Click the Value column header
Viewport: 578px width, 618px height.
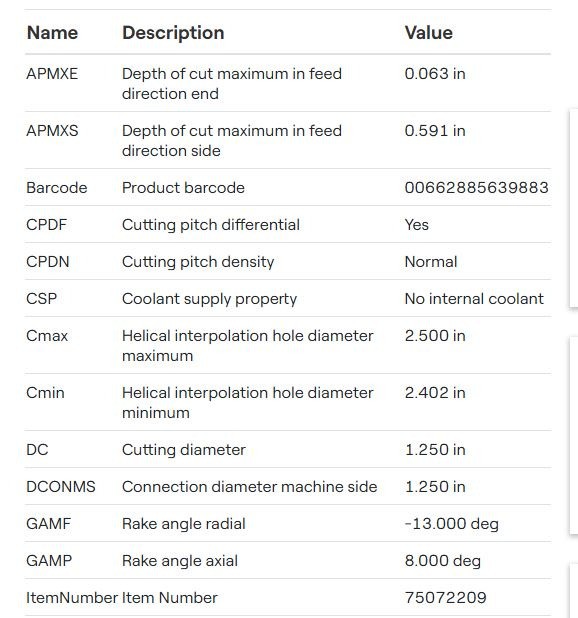coord(429,33)
